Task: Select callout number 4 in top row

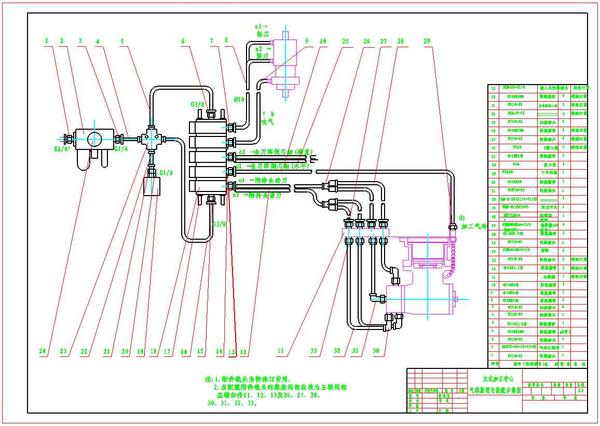Action: click(x=98, y=41)
